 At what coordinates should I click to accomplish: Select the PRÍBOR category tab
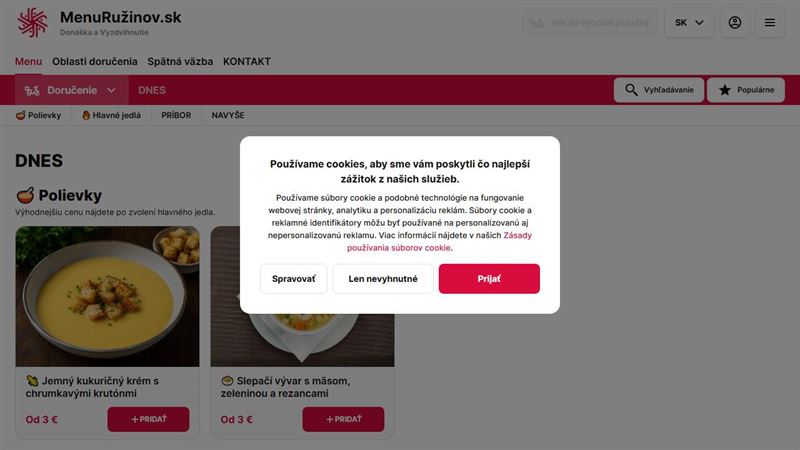(x=176, y=115)
